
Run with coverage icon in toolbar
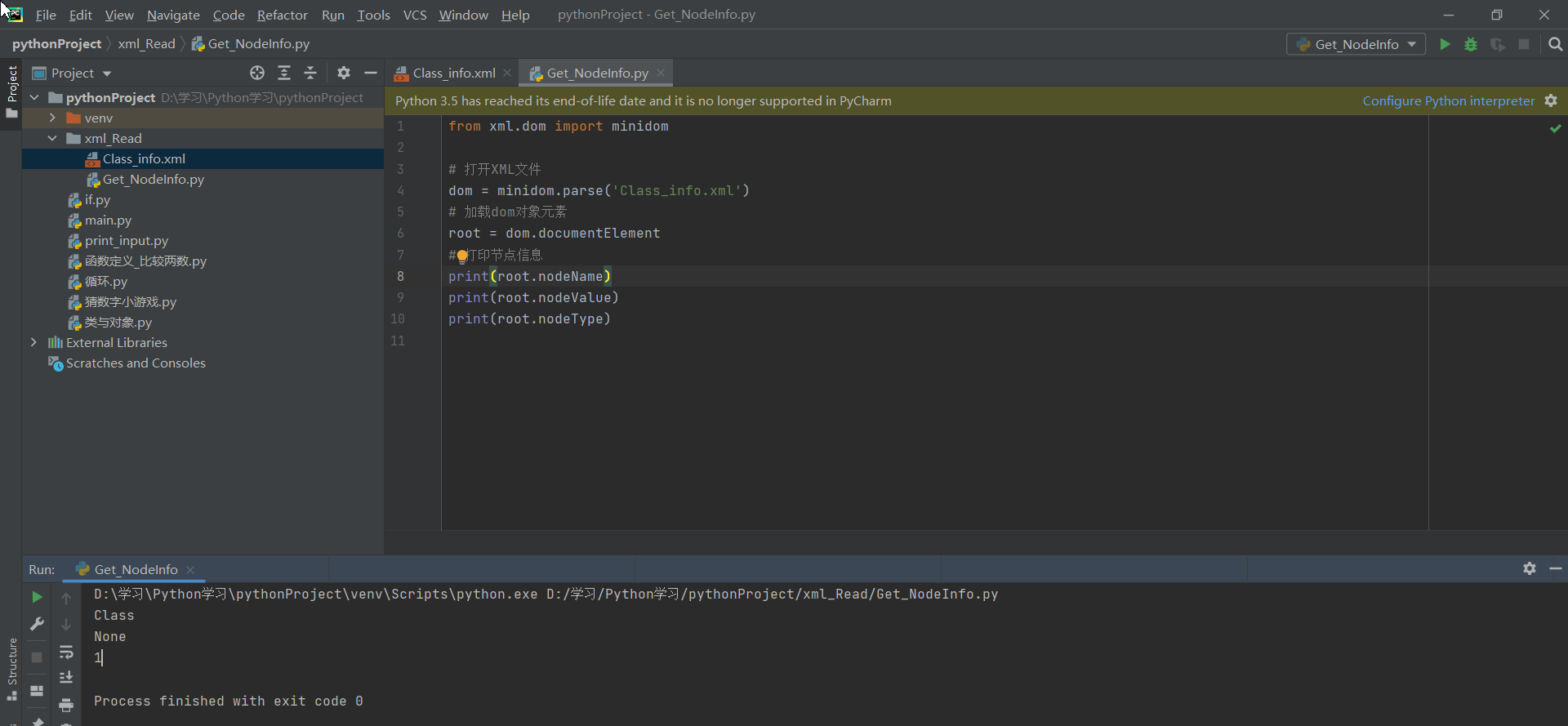pyautogui.click(x=1497, y=44)
